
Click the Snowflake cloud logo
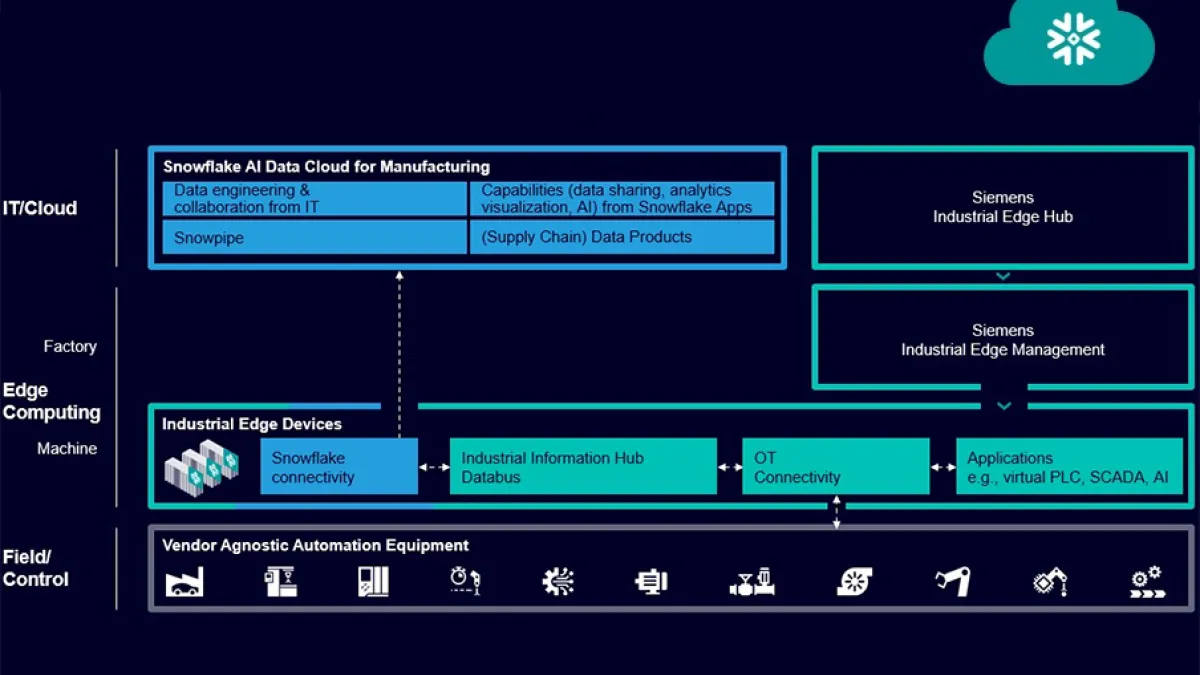(1069, 40)
